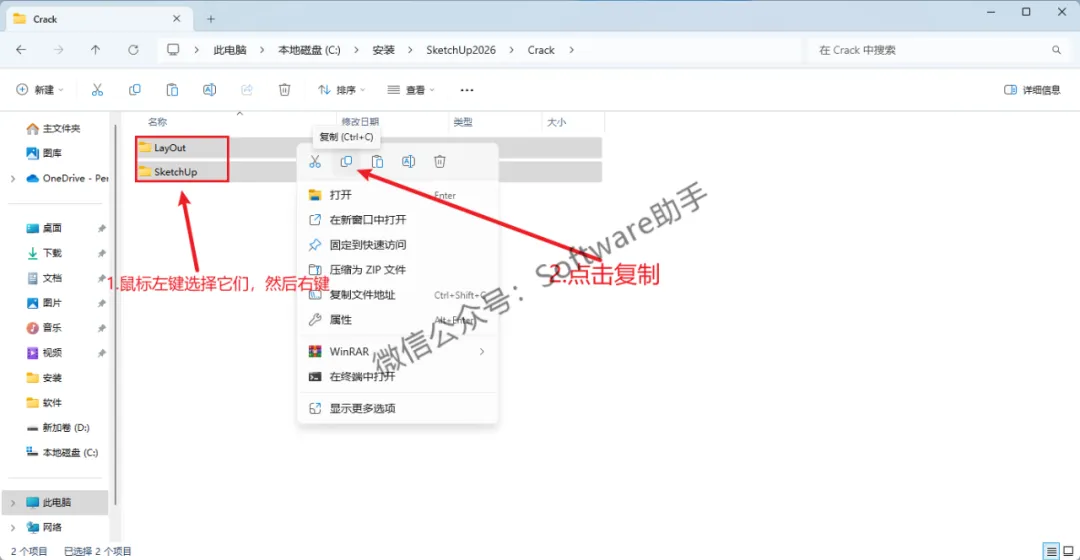
Task: Click the chevron after Crack in address bar
Action: 572,50
